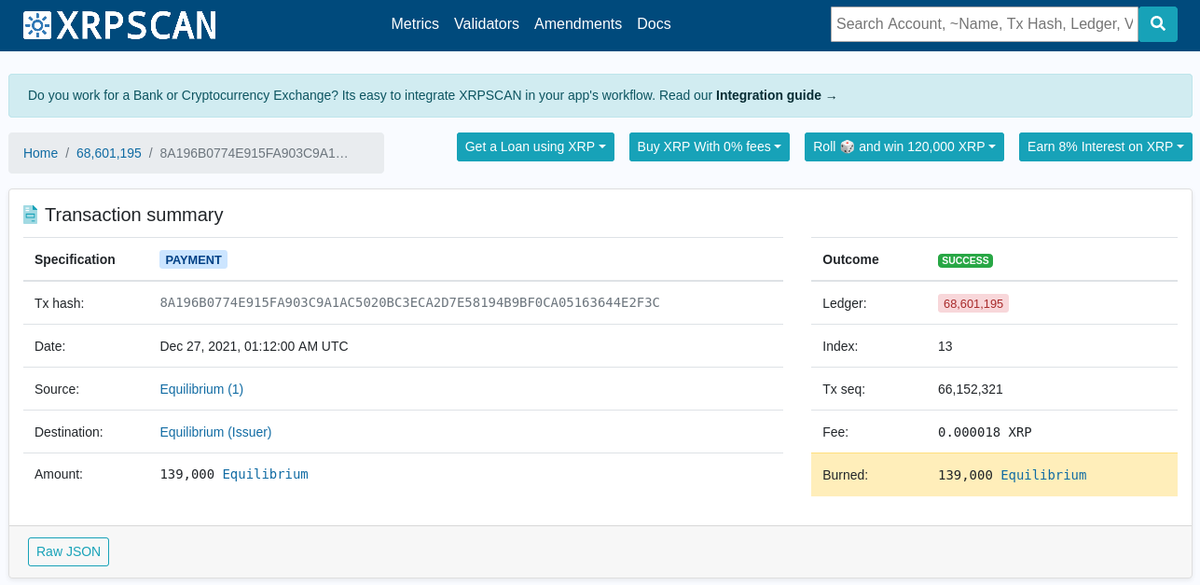The image size is (1200, 585).
Task: Select the full transaction hash text
Action: coord(410,303)
